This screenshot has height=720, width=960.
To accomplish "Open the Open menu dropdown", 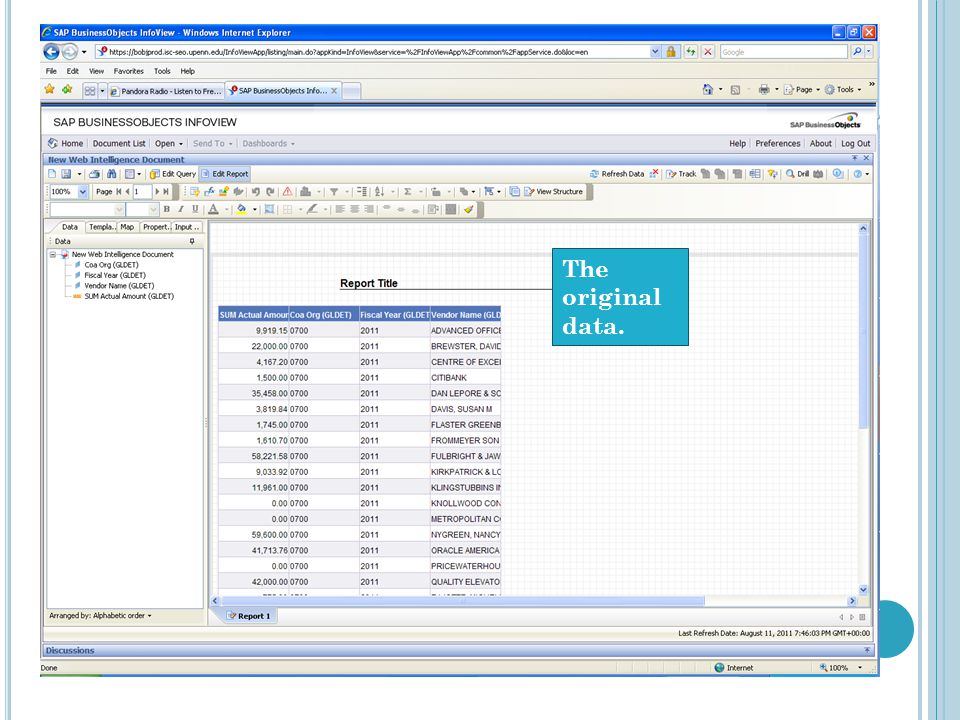I will click(x=168, y=143).
